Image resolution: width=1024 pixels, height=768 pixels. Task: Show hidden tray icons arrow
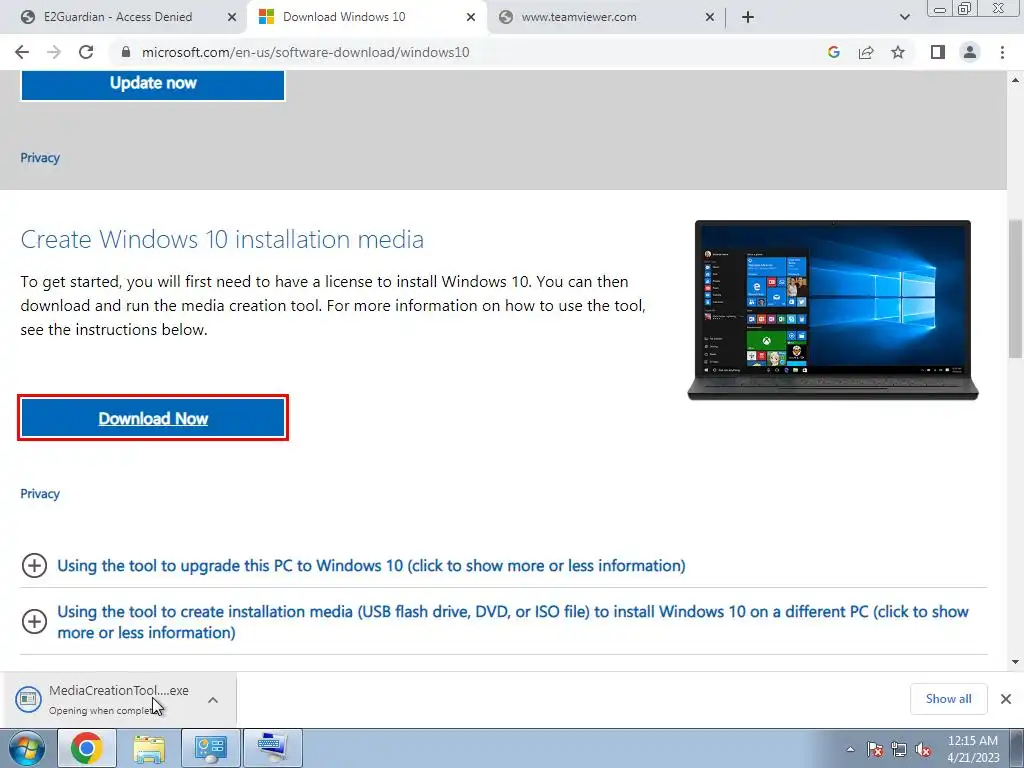pos(850,749)
